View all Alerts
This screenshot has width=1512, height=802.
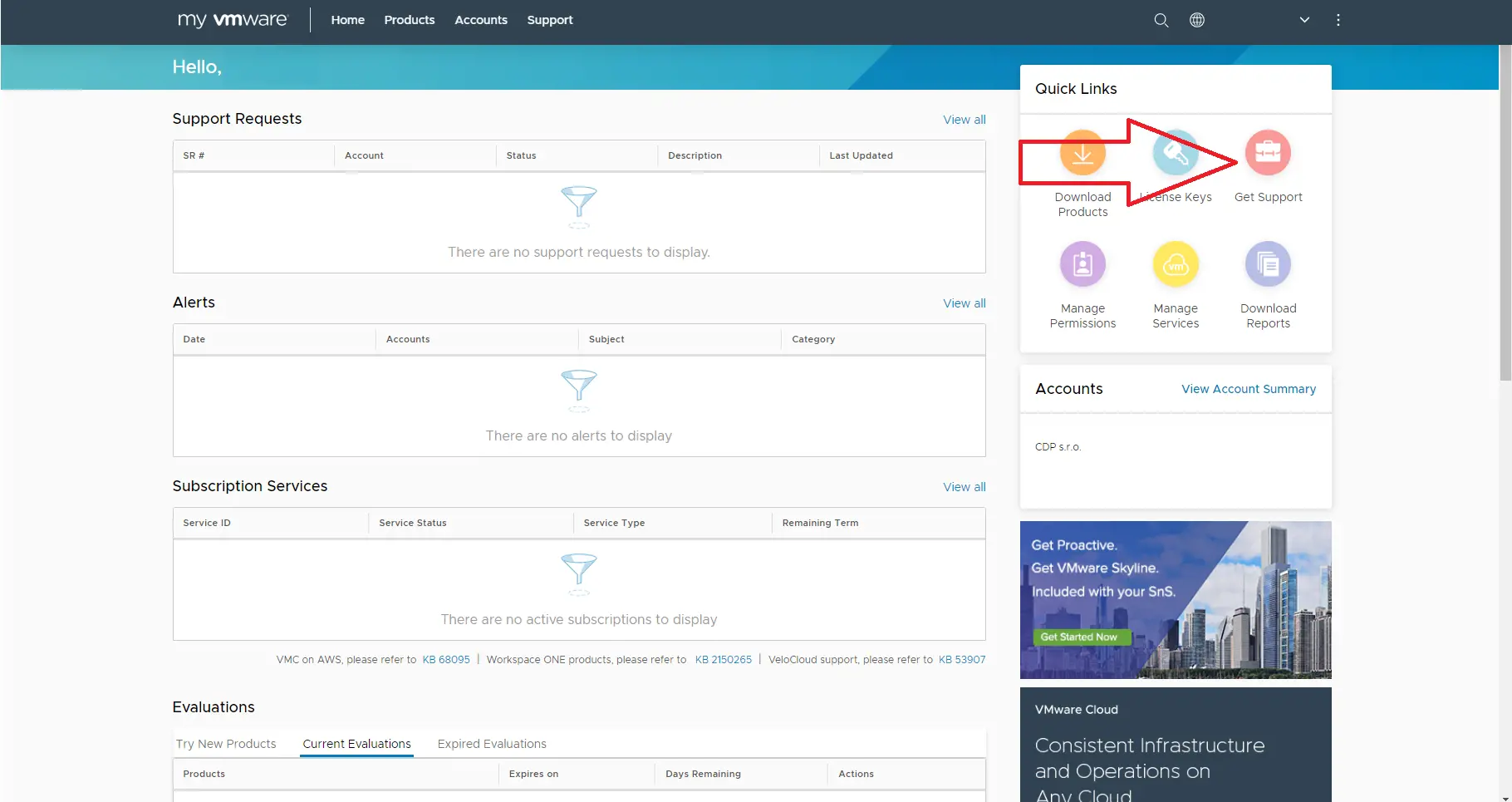965,303
